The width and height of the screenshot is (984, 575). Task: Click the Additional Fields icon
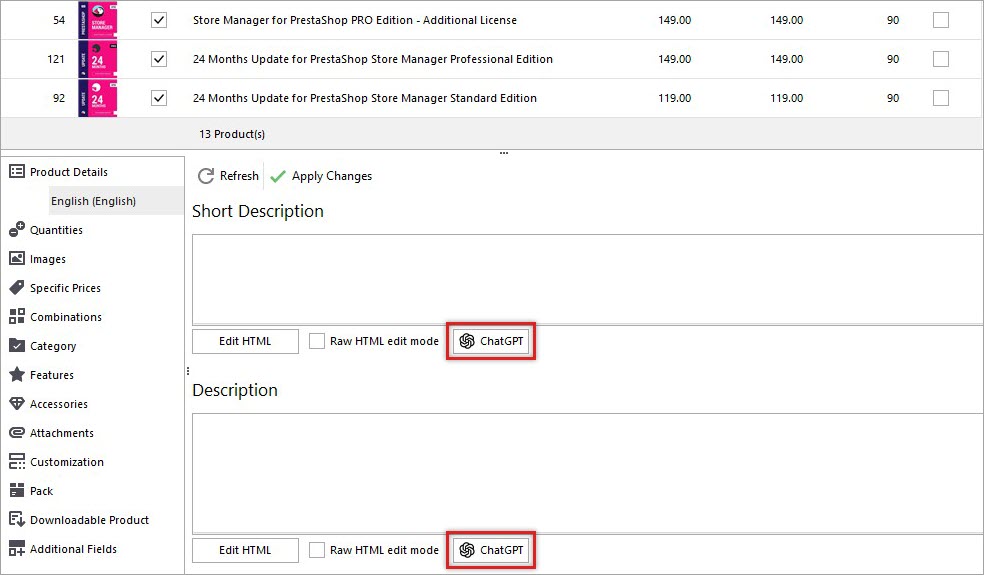tap(17, 549)
